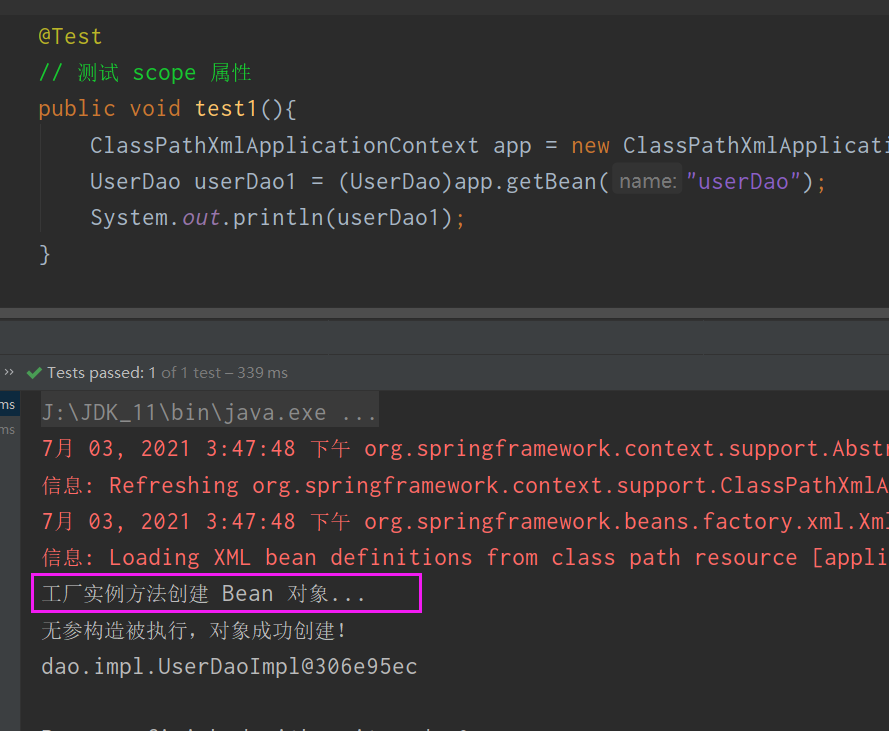This screenshot has width=889, height=731.
Task: Click the 'Tests passed: 1 of 1 test' status label
Action: tap(167, 373)
